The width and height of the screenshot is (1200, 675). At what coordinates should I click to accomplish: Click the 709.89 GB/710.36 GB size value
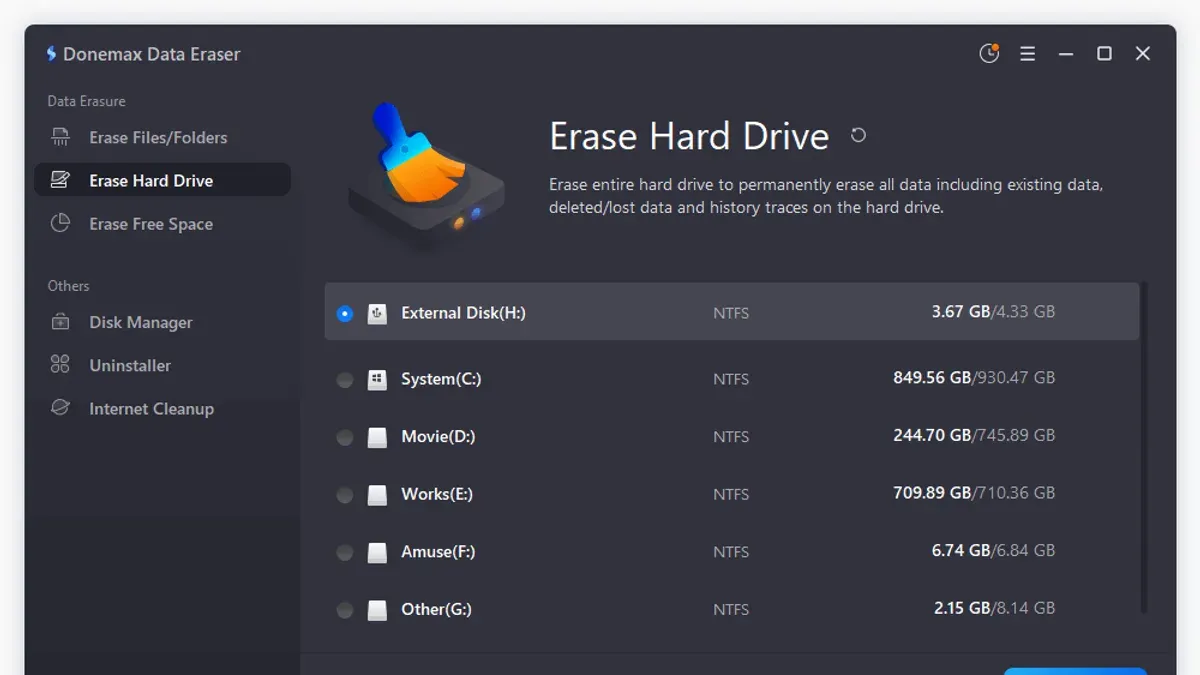(x=974, y=493)
